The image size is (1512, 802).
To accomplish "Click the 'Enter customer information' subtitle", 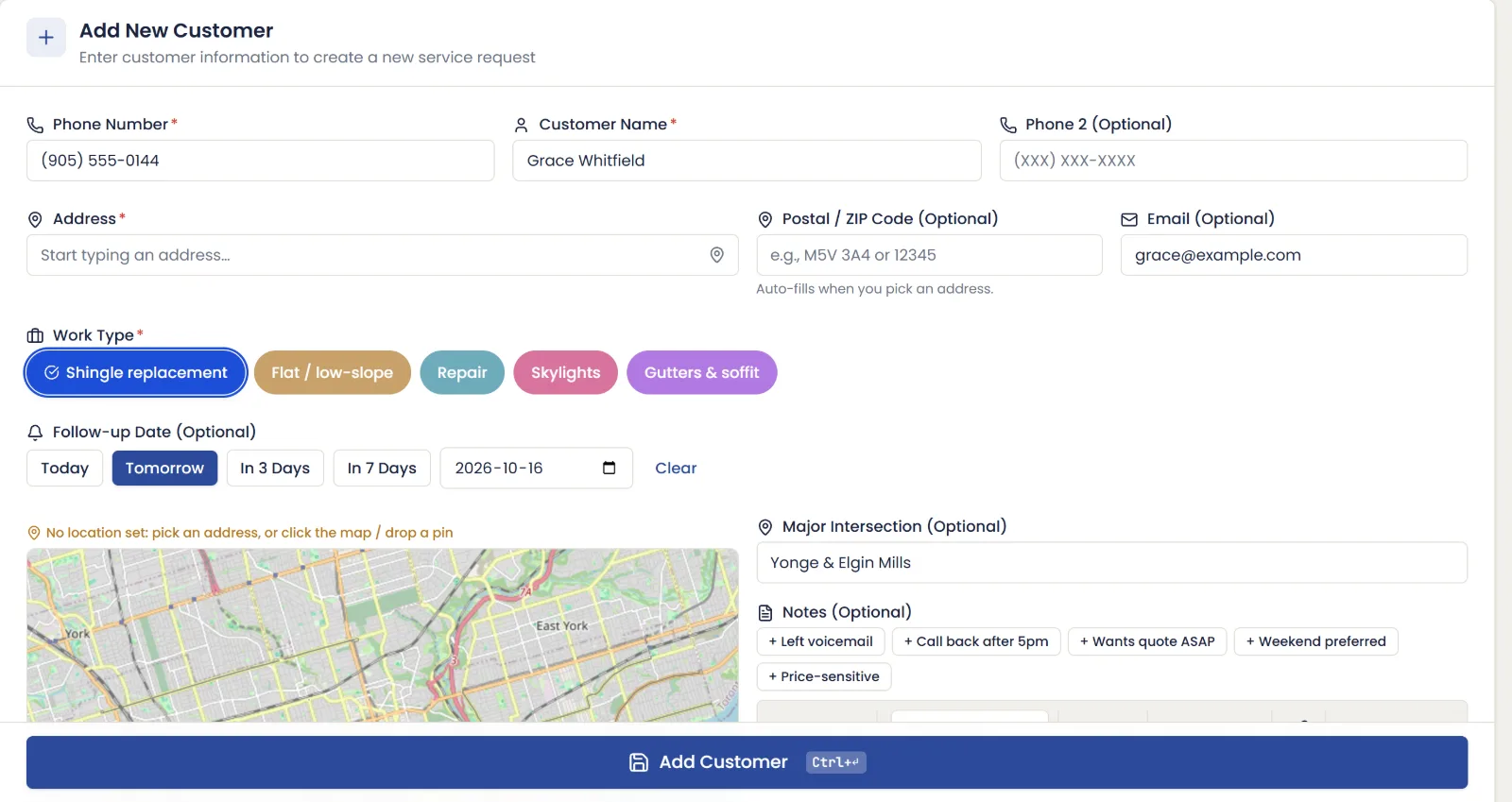I will [307, 58].
